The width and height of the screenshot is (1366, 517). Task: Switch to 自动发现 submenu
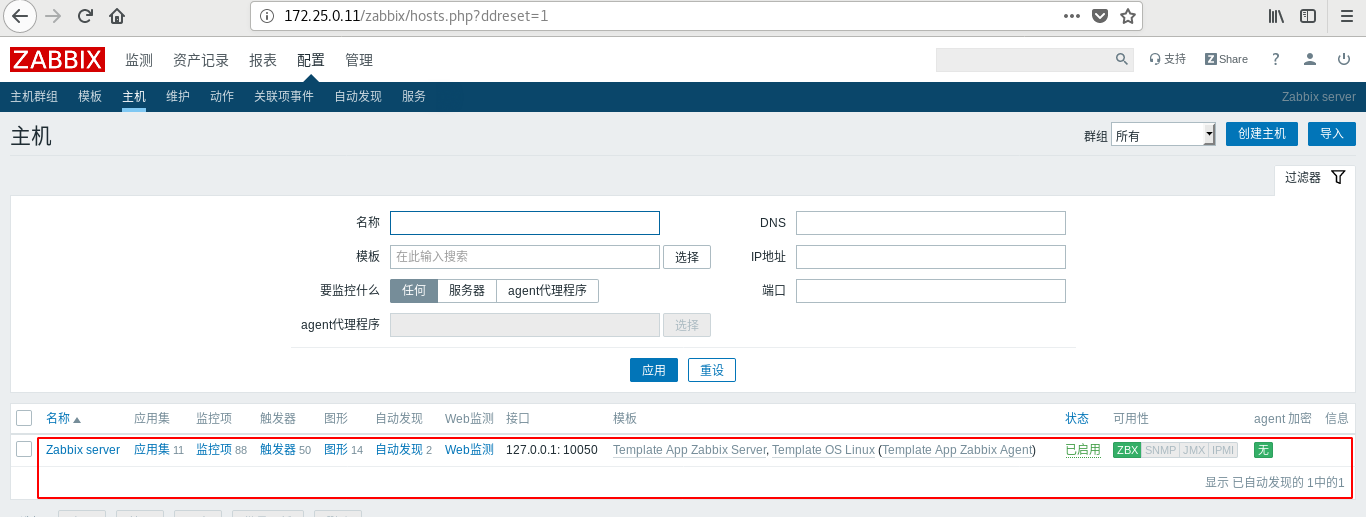coord(358,97)
